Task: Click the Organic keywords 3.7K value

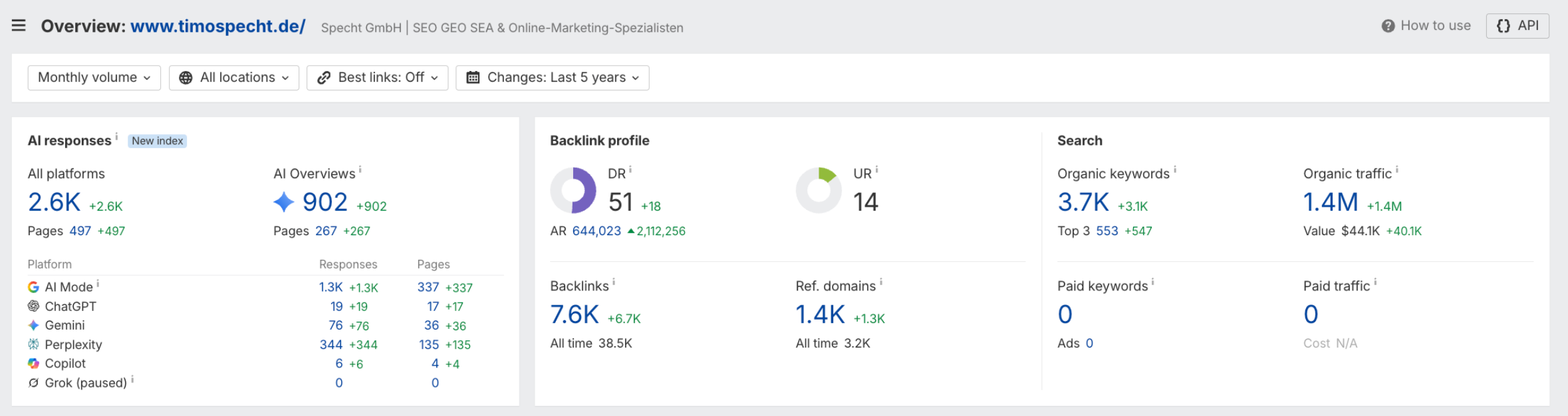Action: click(x=1083, y=202)
